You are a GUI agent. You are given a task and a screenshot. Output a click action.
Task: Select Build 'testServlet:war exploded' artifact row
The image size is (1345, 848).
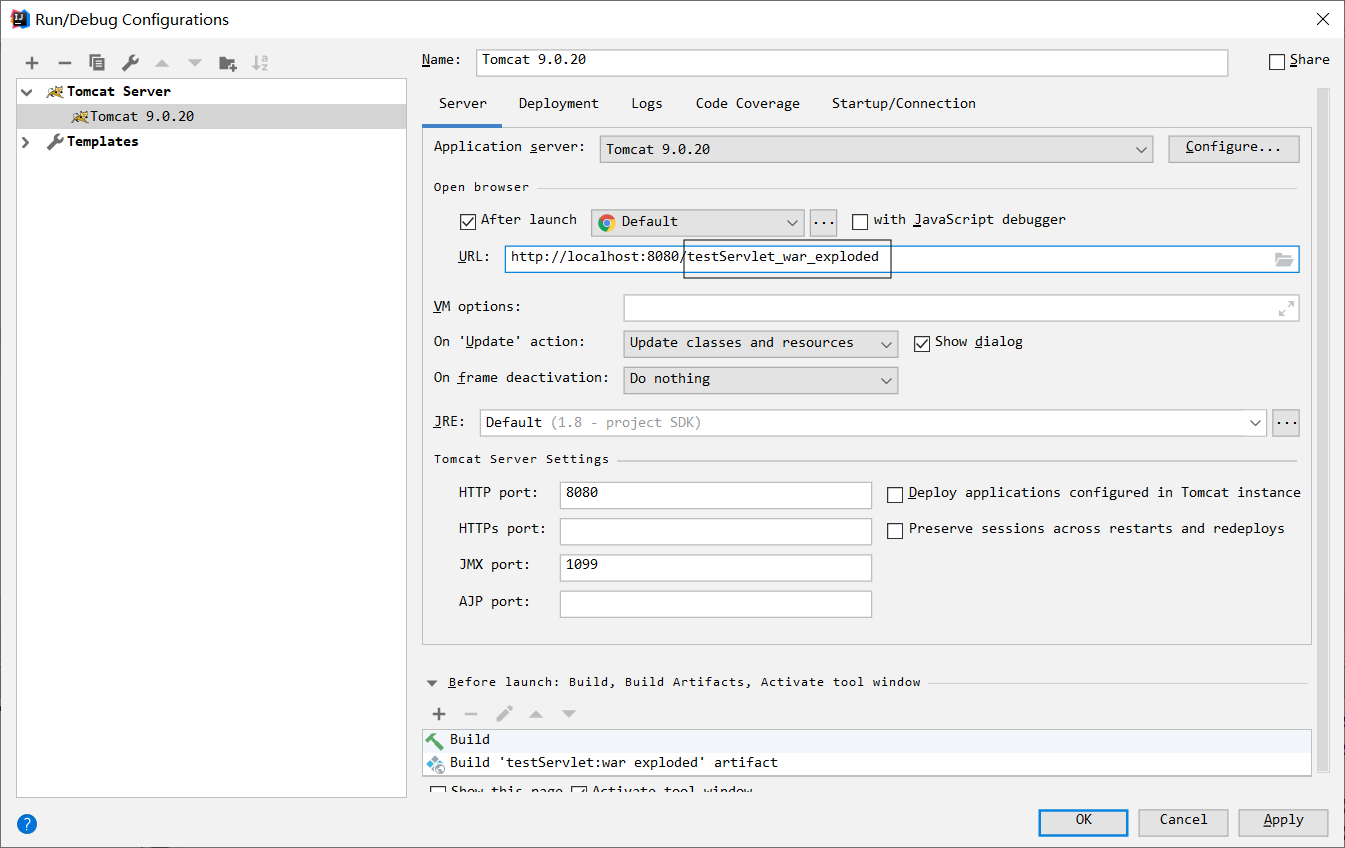[x=866, y=763]
